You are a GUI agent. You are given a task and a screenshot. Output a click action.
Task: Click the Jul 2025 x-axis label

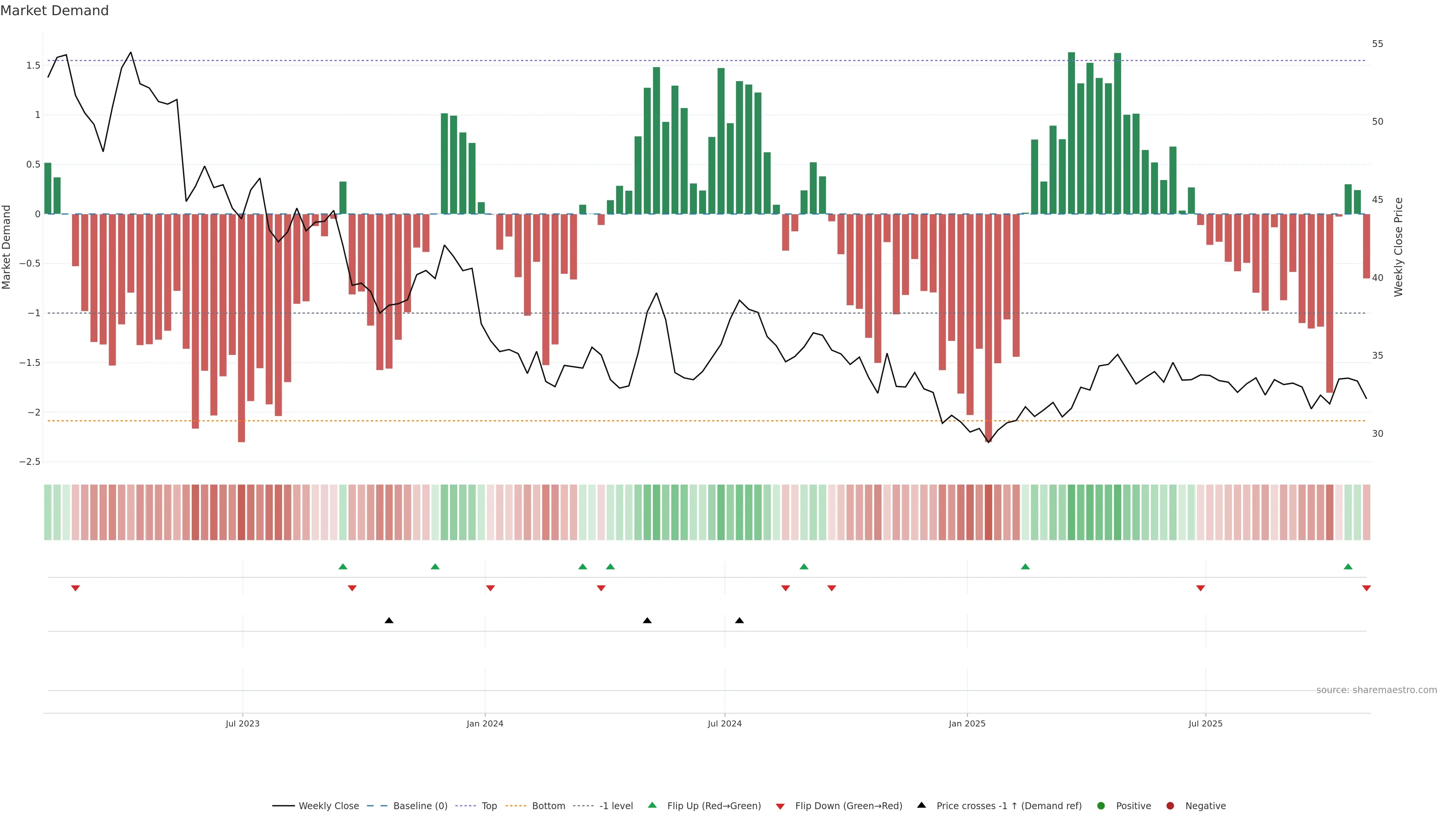(x=1205, y=723)
